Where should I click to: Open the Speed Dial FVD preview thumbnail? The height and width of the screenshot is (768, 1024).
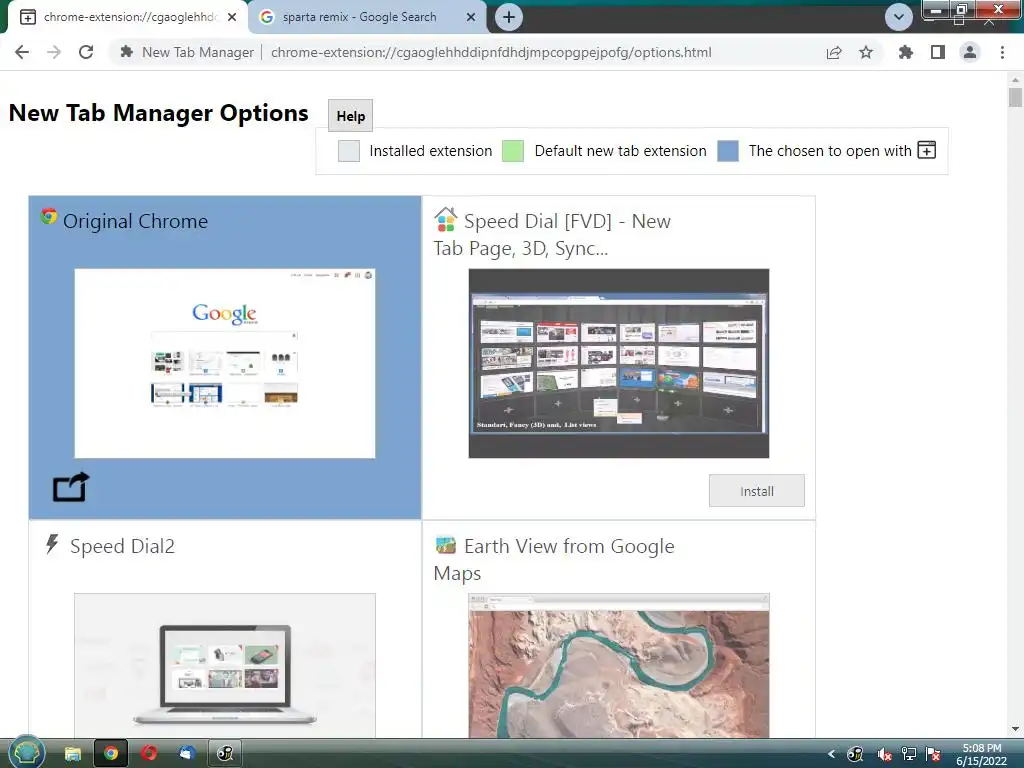click(x=618, y=363)
